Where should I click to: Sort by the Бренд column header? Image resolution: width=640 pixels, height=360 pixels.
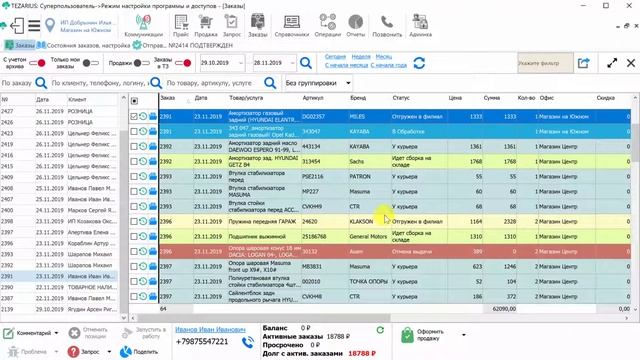358,98
